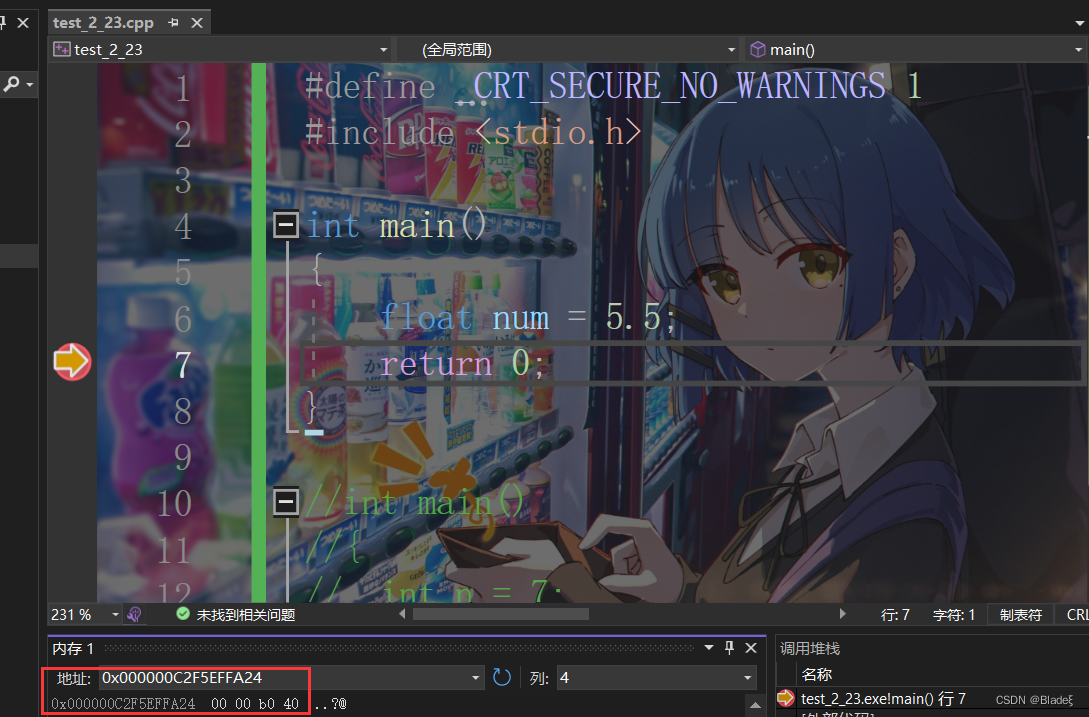
Task: Open the 内存 1 window options dropdown
Action: point(709,648)
